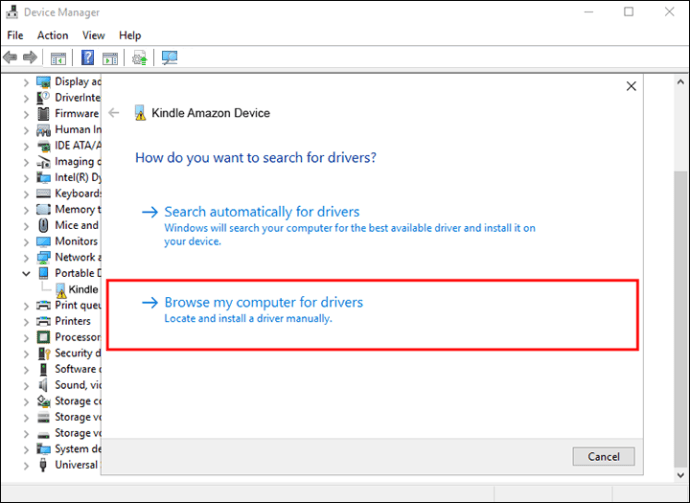
Task: Choose Browse my computer for drivers
Action: (263, 302)
